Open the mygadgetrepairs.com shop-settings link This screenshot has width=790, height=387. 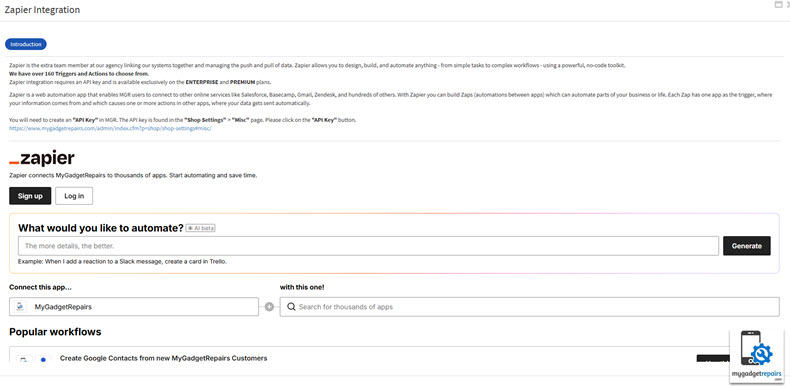[110, 128]
